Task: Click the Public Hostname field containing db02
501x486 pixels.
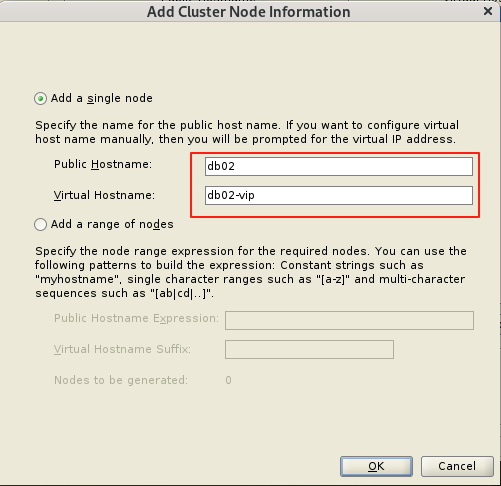Action: tap(339, 166)
